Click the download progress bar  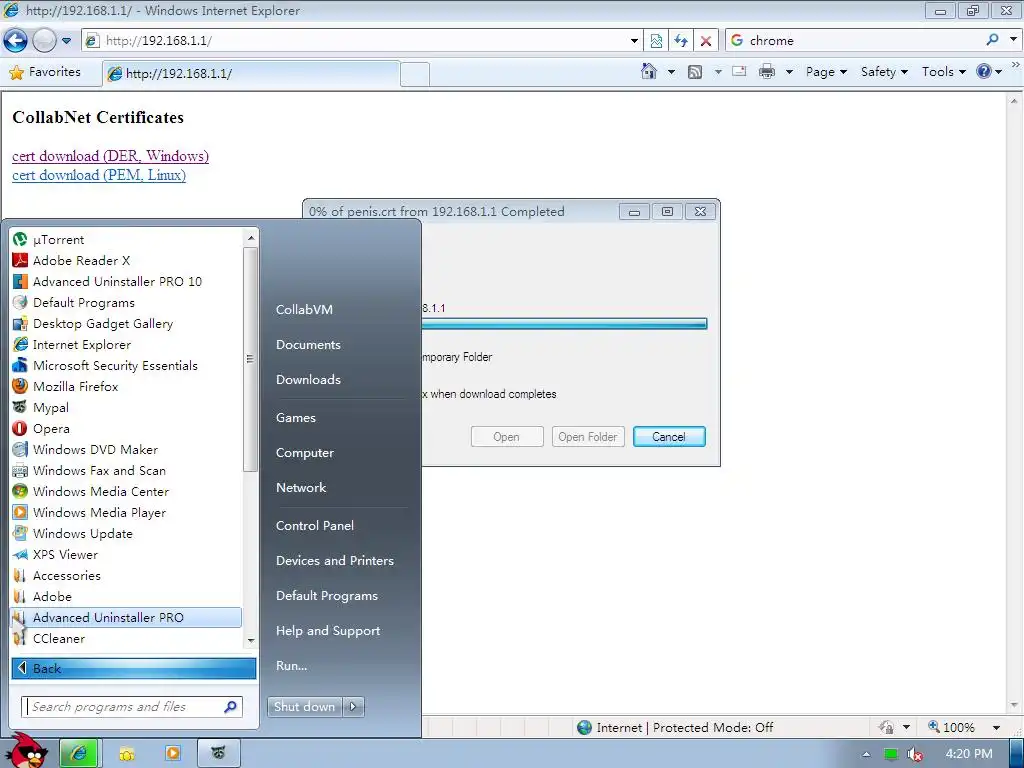coord(564,324)
